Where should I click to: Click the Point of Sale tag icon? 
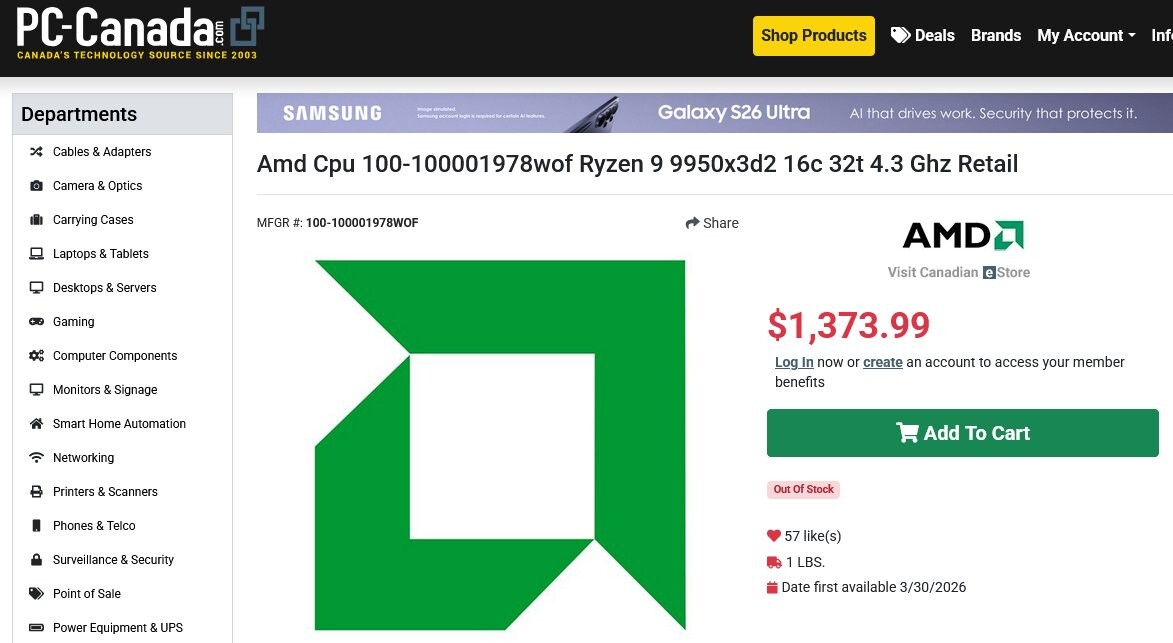tap(35, 594)
